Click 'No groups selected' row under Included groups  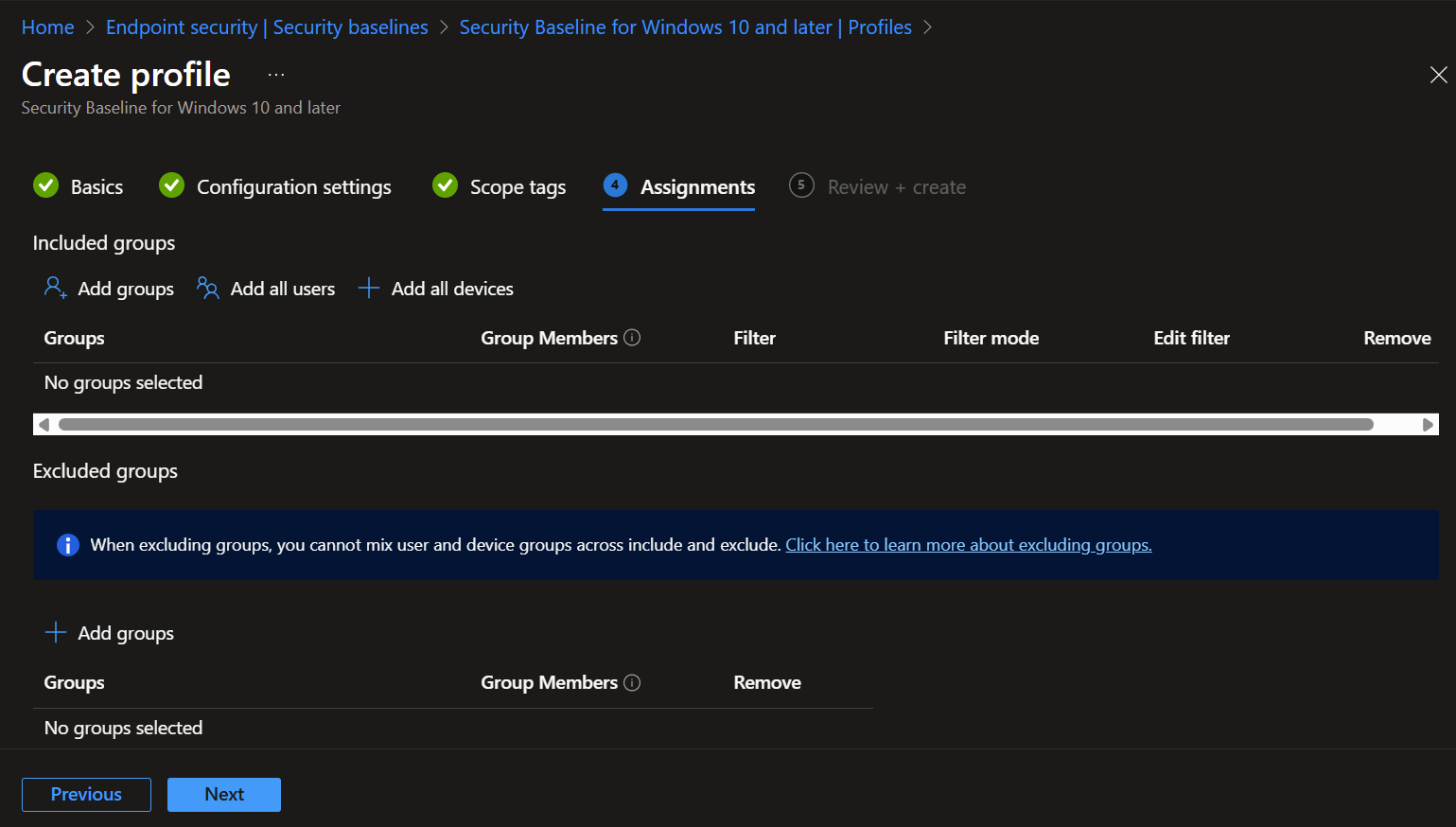736,382
